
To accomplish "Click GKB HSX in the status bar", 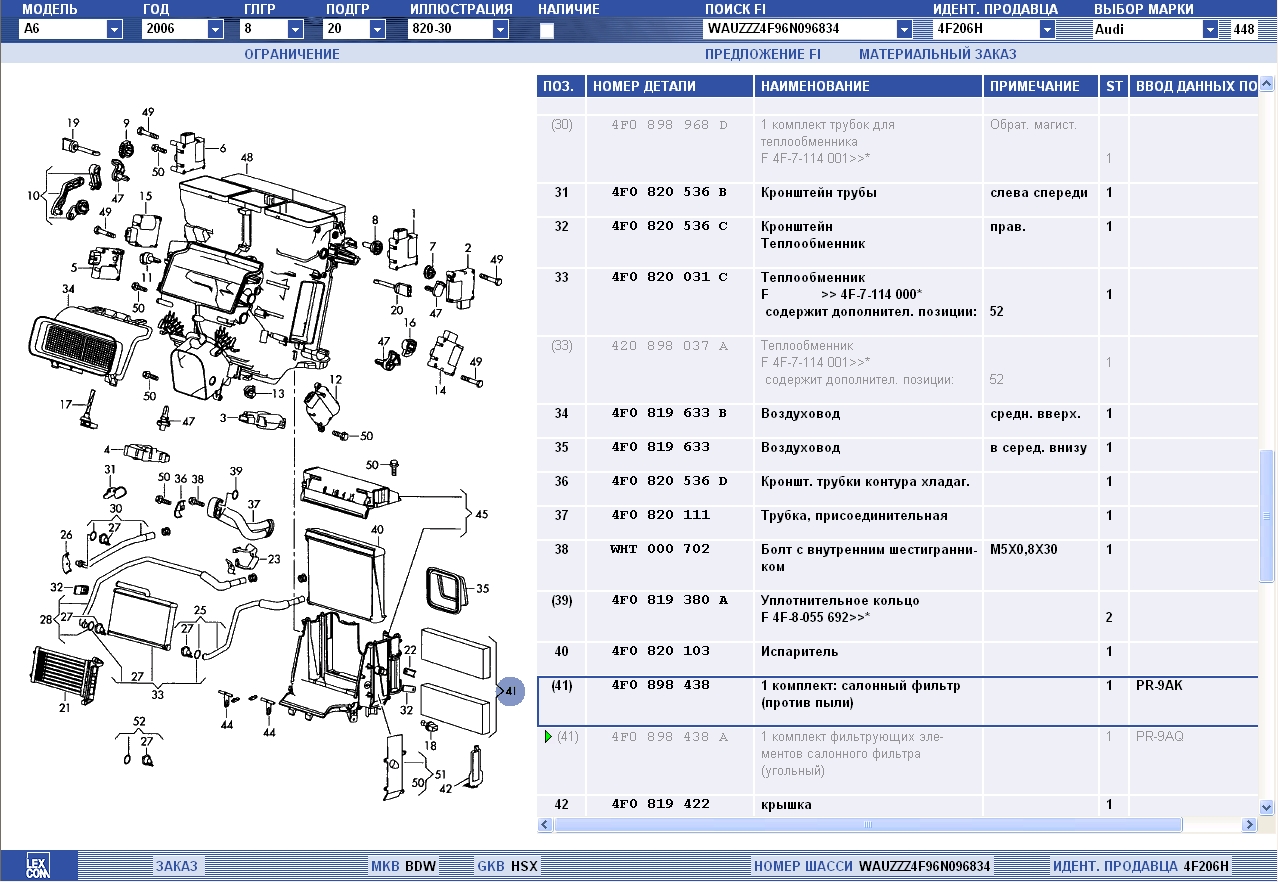I will [x=508, y=866].
